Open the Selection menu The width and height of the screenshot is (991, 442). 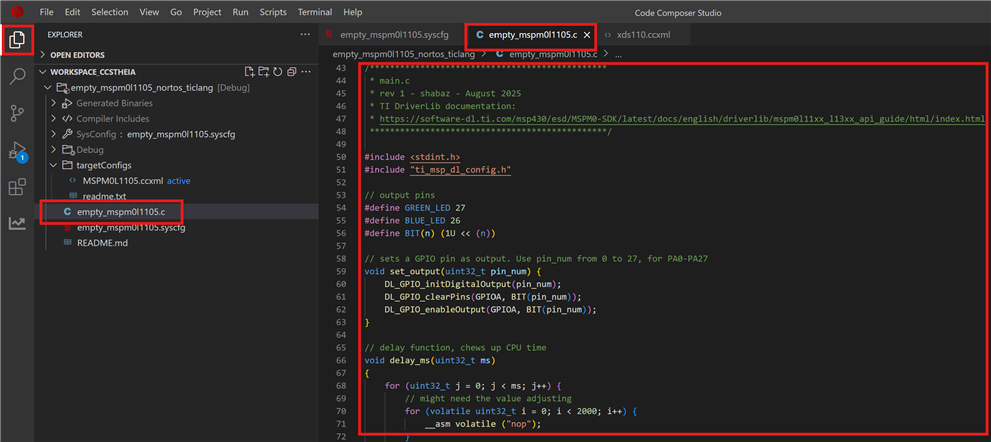(x=109, y=12)
